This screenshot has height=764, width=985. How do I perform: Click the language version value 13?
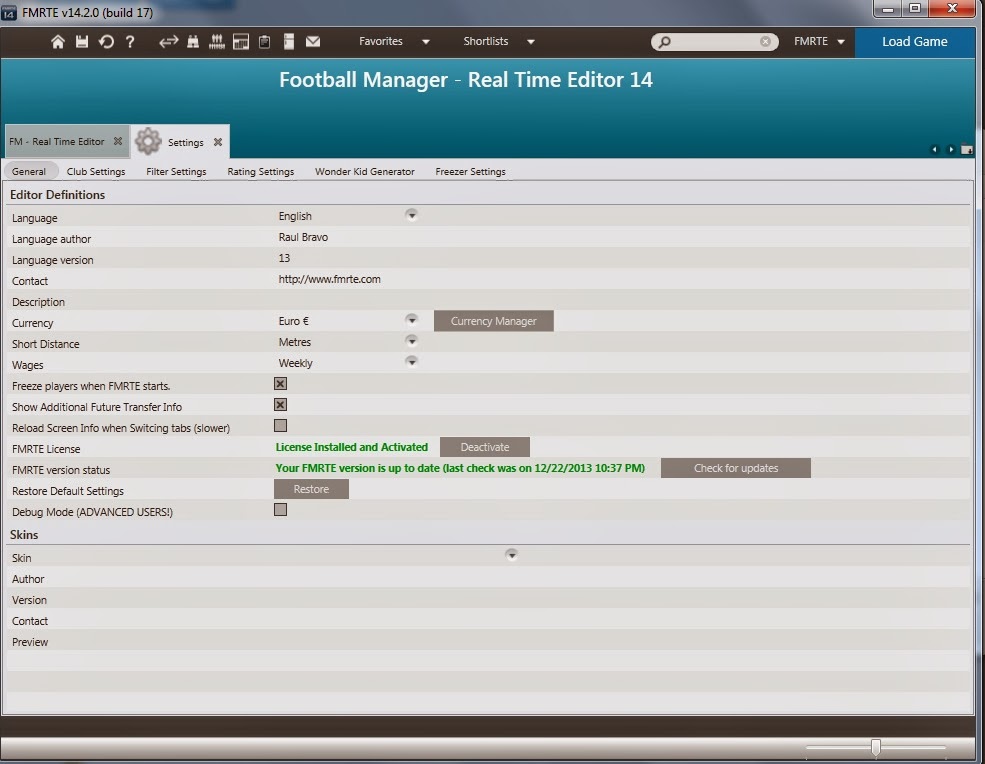[284, 258]
